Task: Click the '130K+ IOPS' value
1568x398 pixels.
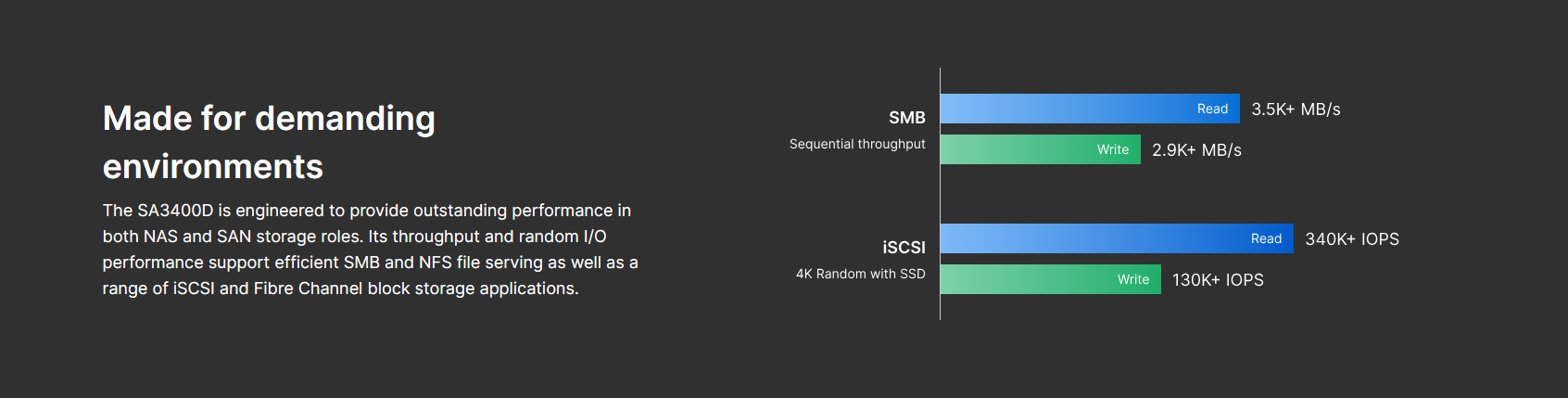Action: (x=1218, y=280)
